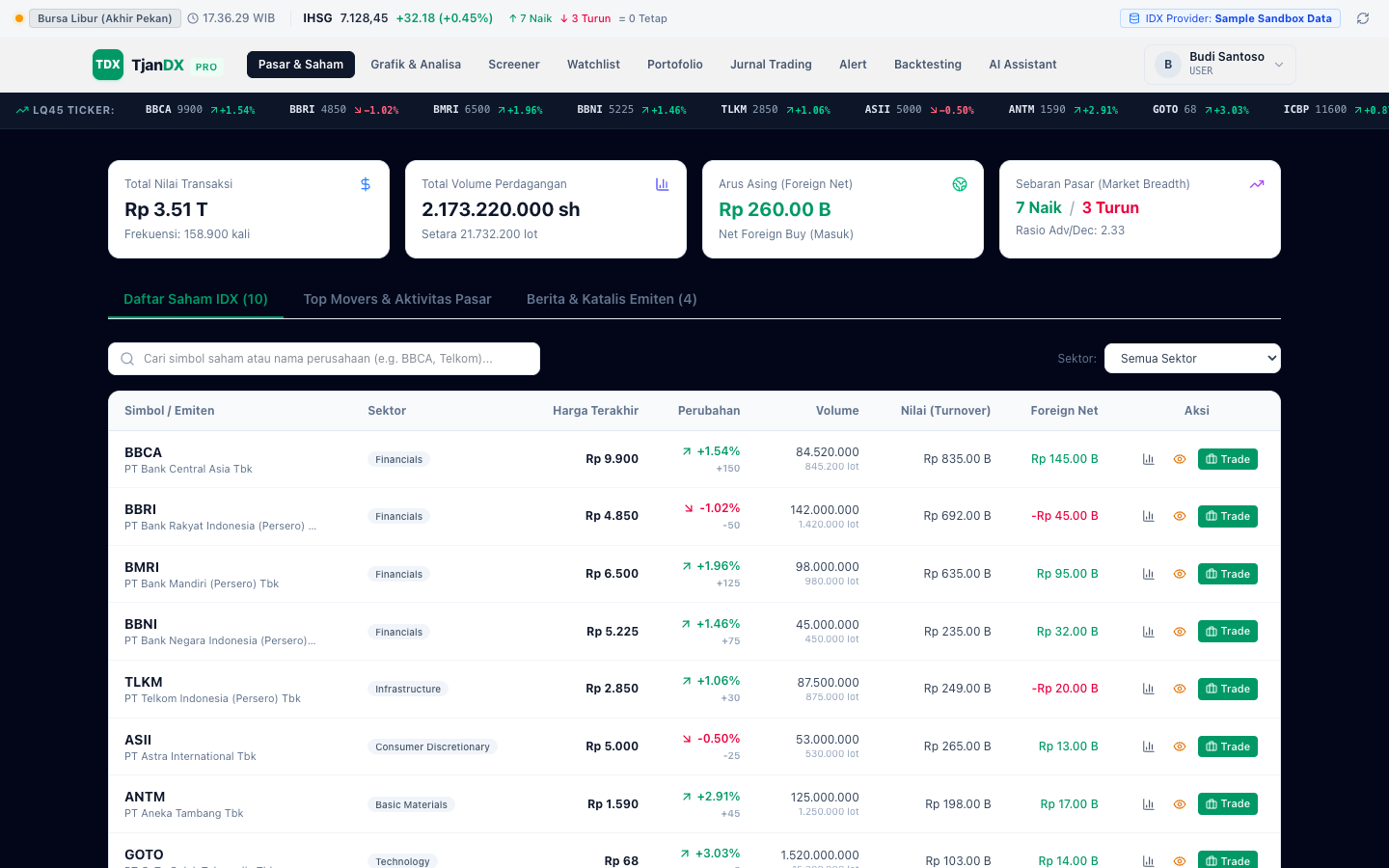Select the Daftar Saham IDX (10) tab
This screenshot has height=868, width=1389.
click(196, 299)
